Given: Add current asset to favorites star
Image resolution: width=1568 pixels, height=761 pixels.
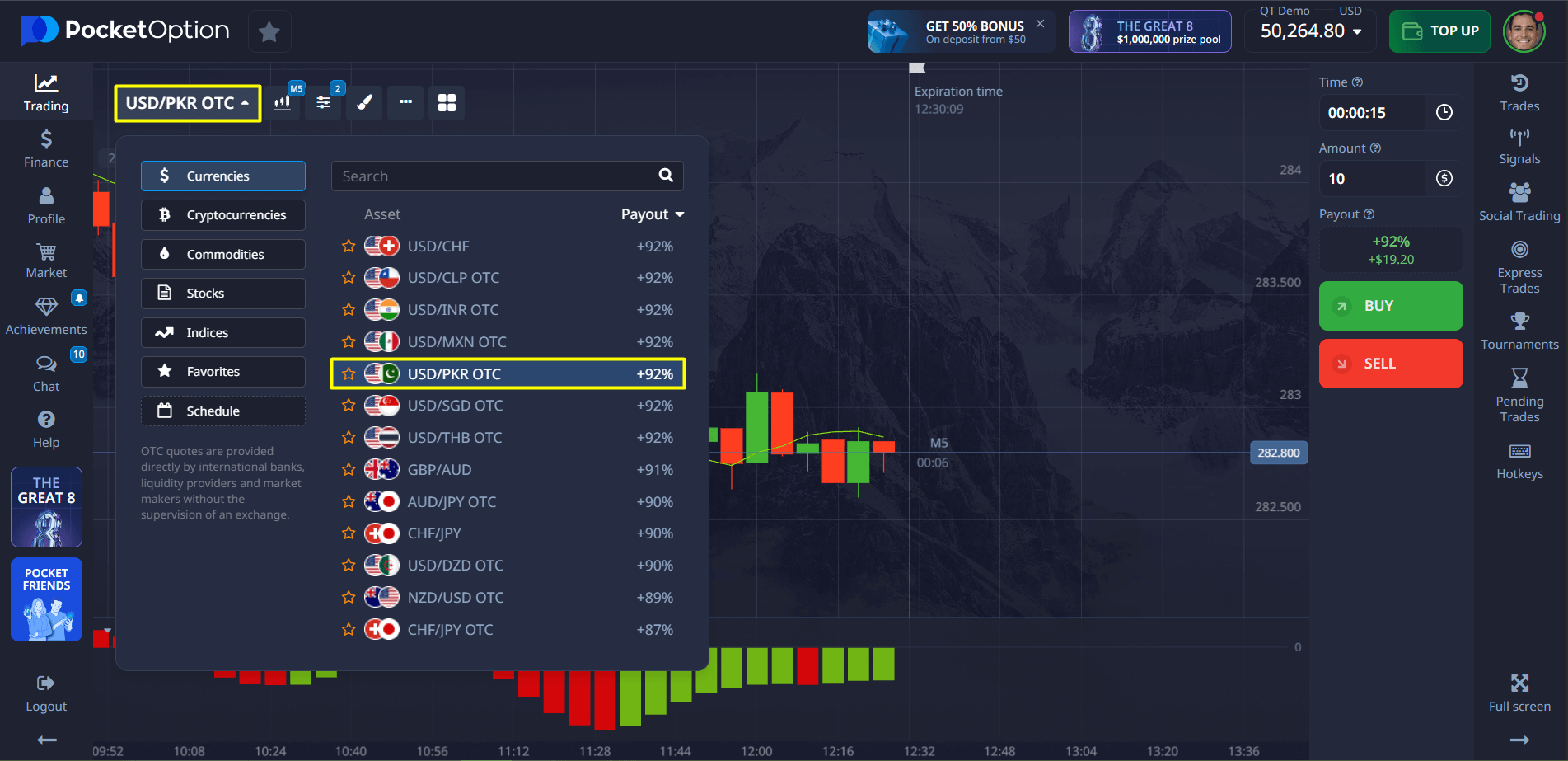Looking at the screenshot, I should coord(269,32).
